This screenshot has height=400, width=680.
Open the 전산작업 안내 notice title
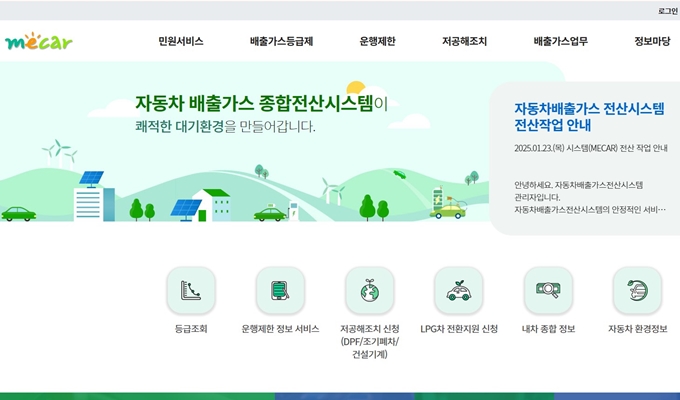coord(589,117)
